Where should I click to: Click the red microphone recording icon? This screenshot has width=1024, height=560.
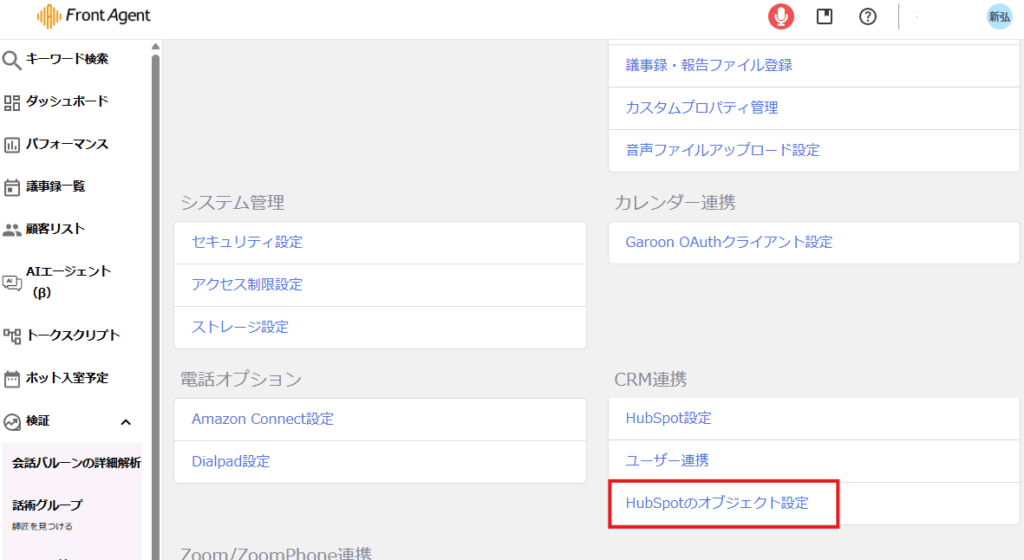tap(781, 17)
